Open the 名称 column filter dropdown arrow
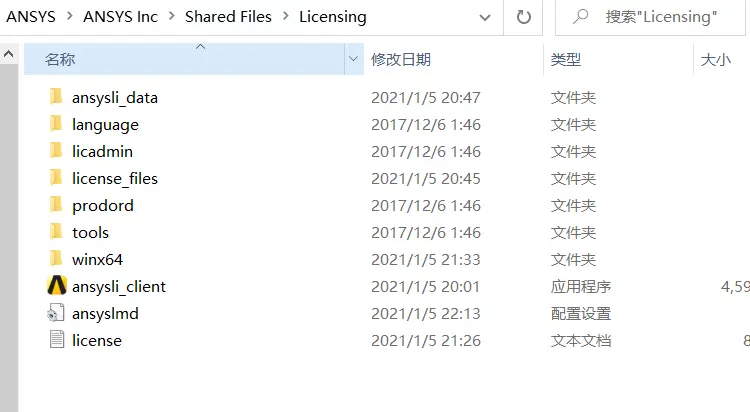 click(353, 59)
